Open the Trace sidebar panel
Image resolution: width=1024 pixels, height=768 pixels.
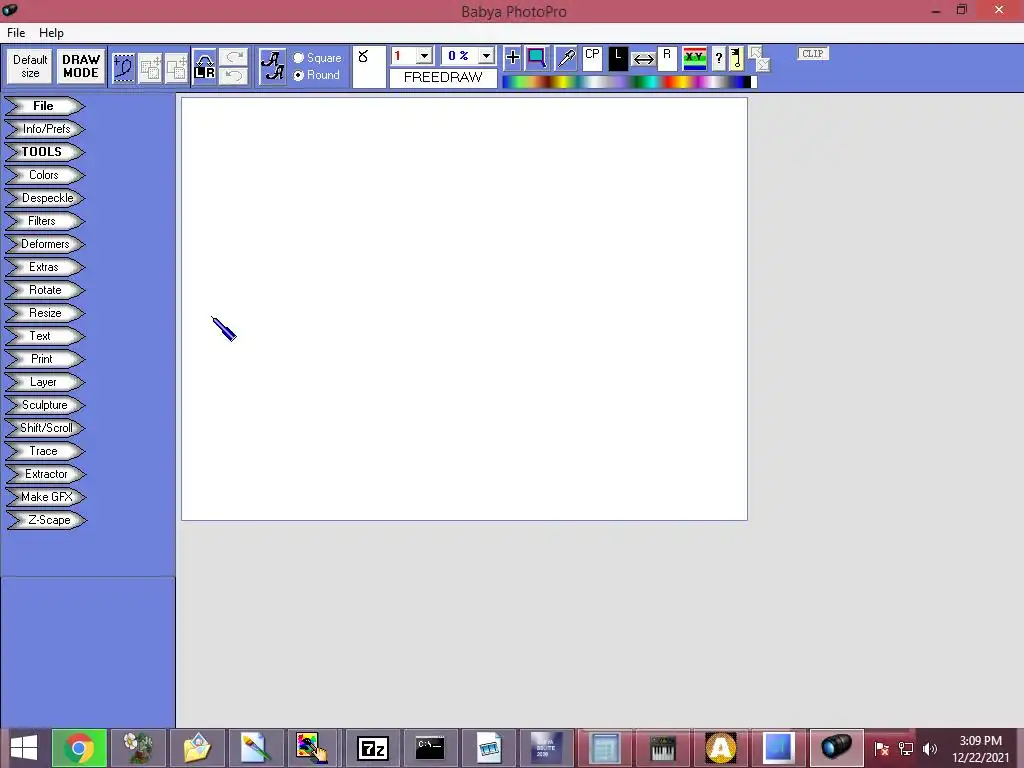(x=45, y=451)
